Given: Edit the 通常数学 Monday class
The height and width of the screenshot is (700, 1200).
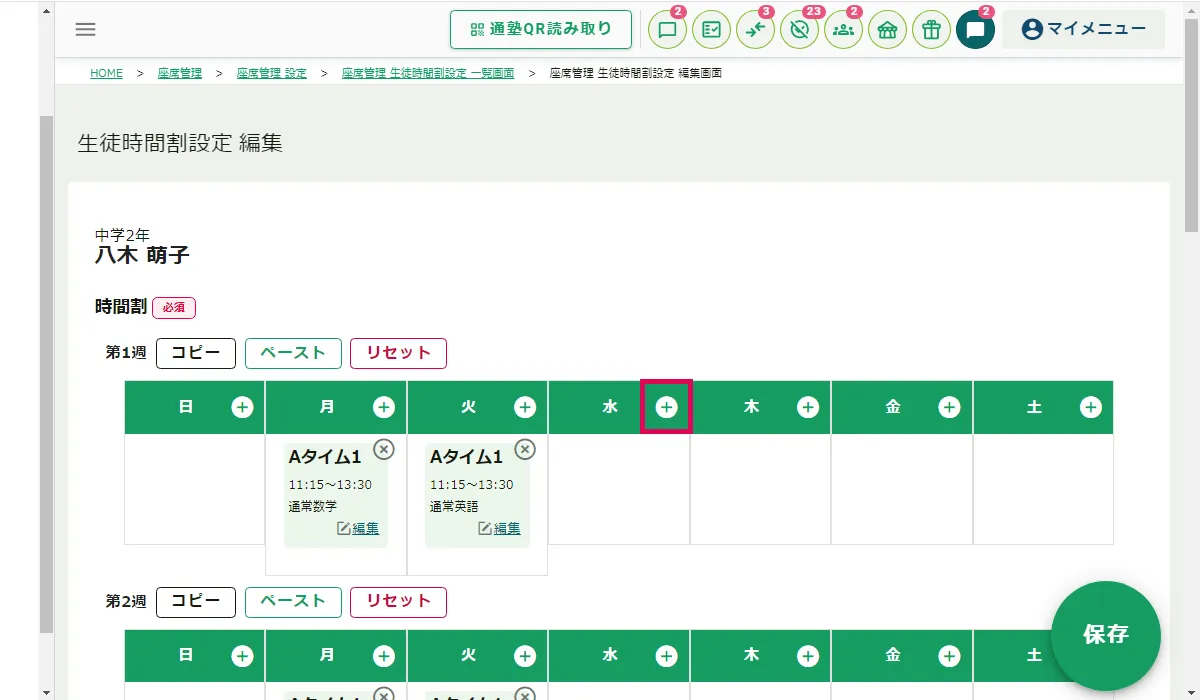Looking at the screenshot, I should (x=358, y=529).
